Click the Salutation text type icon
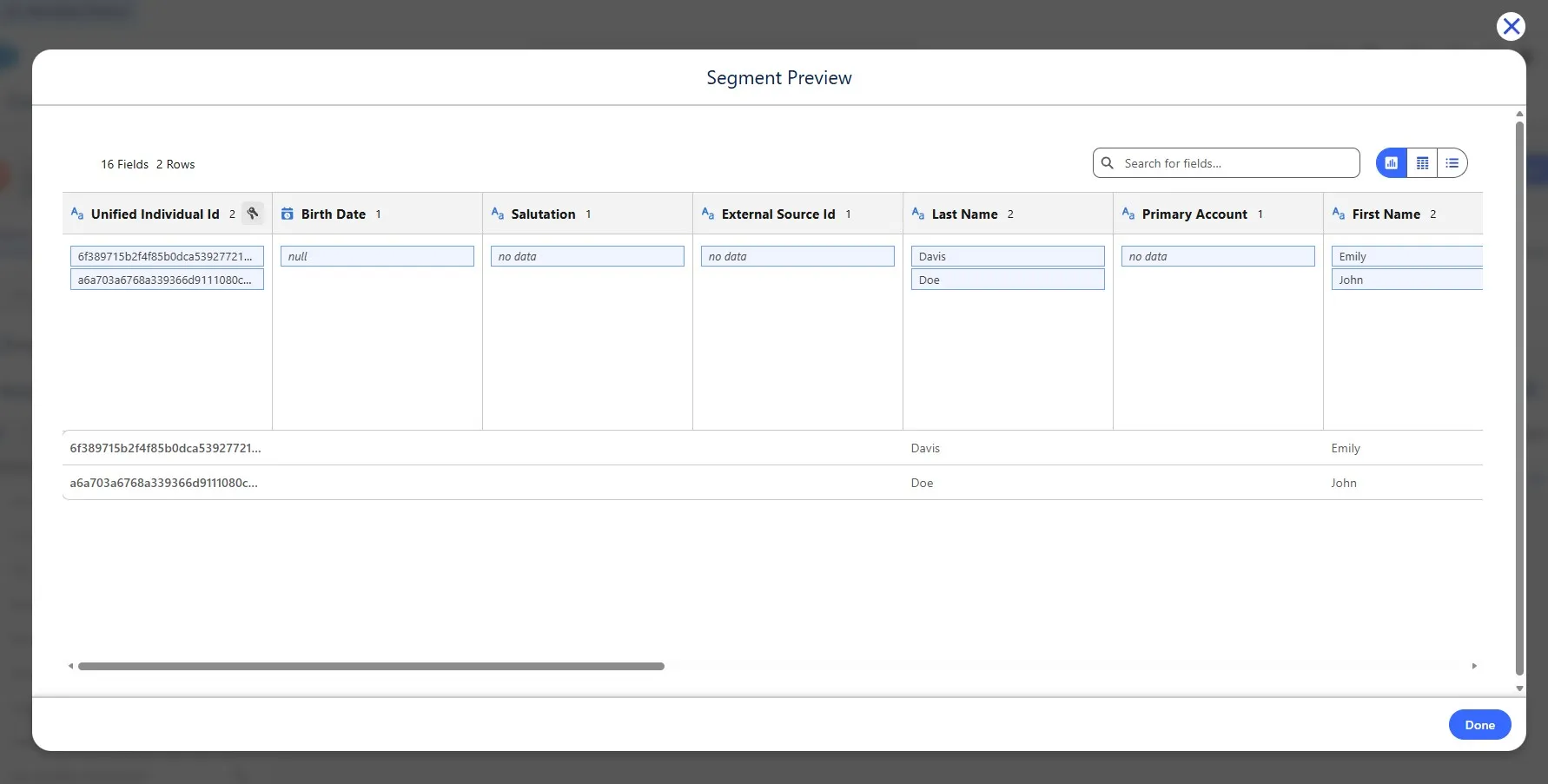The width and height of the screenshot is (1548, 784). (x=498, y=214)
